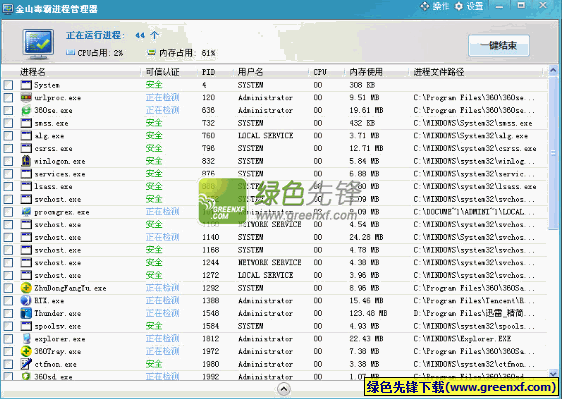Click the Thunder.exe process icon
Viewport: 562px width, 399px height.
[x=26, y=313]
